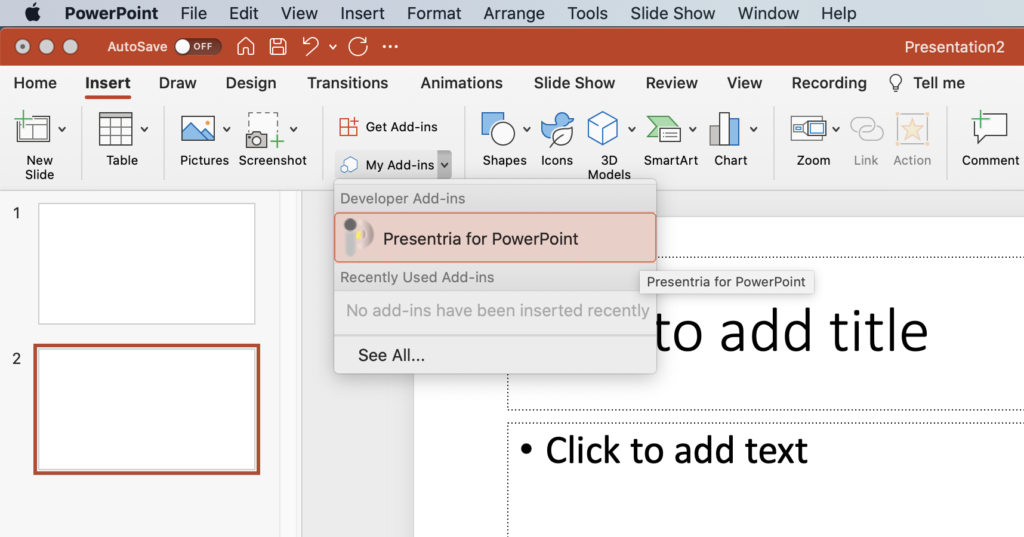Expand the New Slide dropdown arrow
This screenshot has width=1024, height=537.
62,129
